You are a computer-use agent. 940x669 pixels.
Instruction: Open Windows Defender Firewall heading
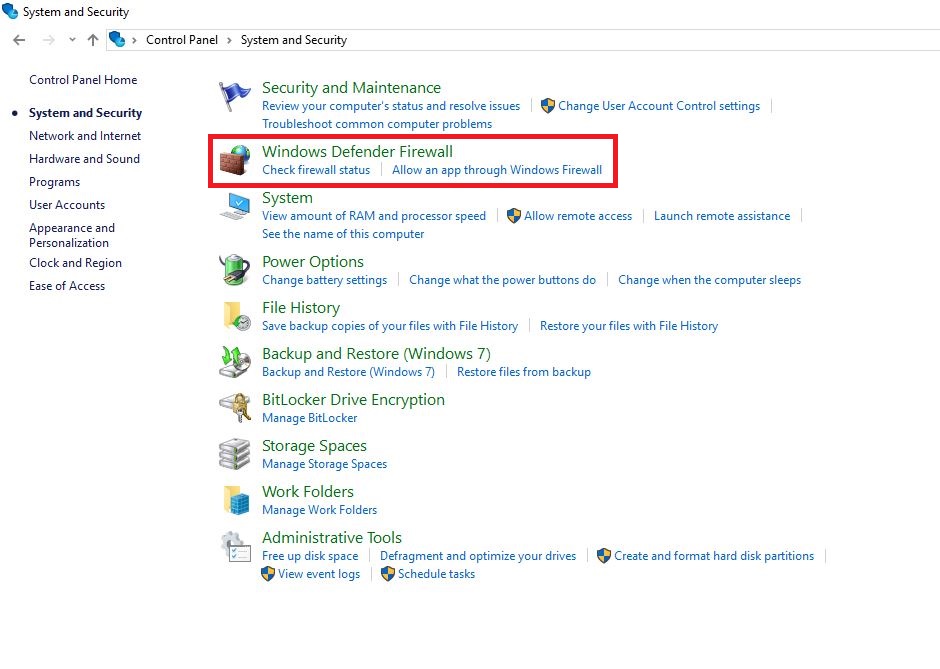coord(357,152)
